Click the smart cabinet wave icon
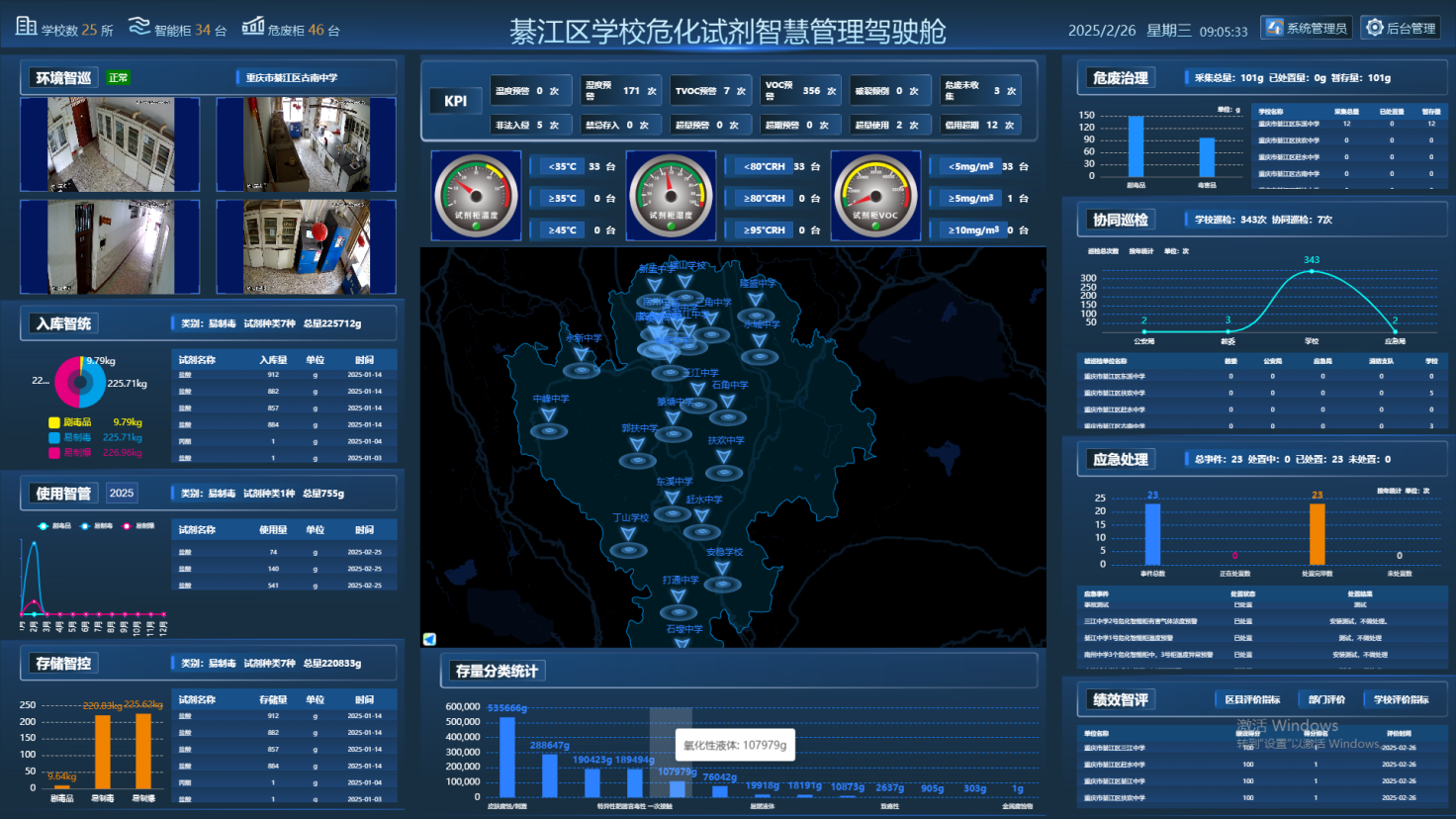The height and width of the screenshot is (819, 1456). (139, 27)
